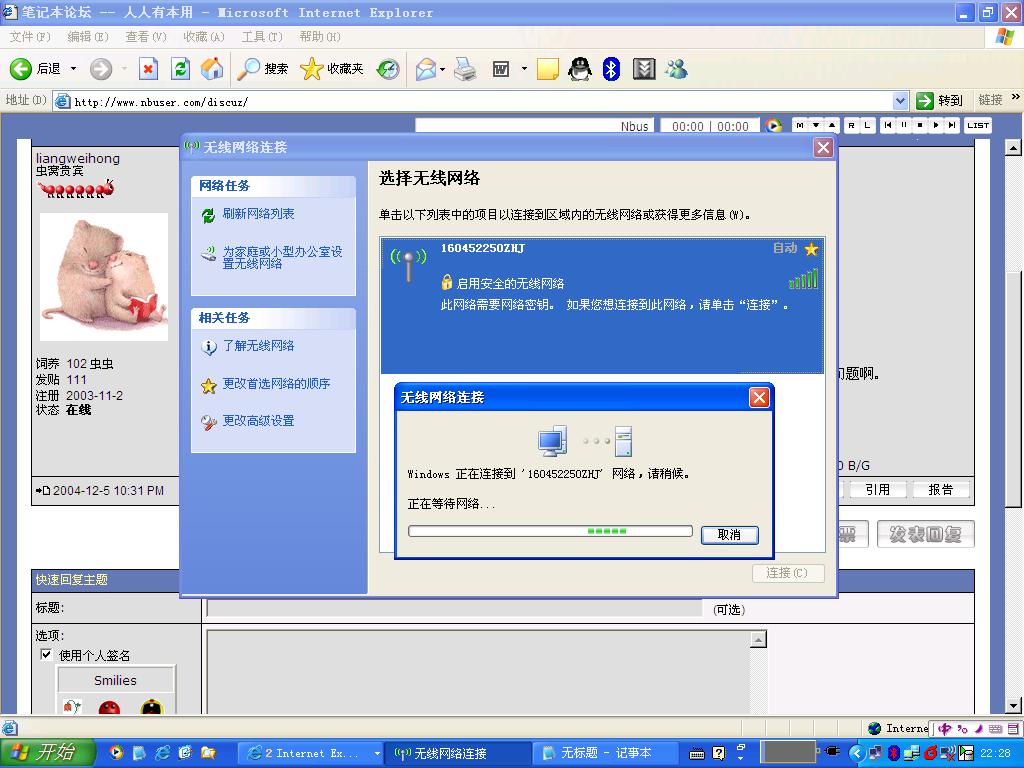The width and height of the screenshot is (1024, 768).
Task: Click the Refresh page toolbar icon
Action: (x=180, y=68)
